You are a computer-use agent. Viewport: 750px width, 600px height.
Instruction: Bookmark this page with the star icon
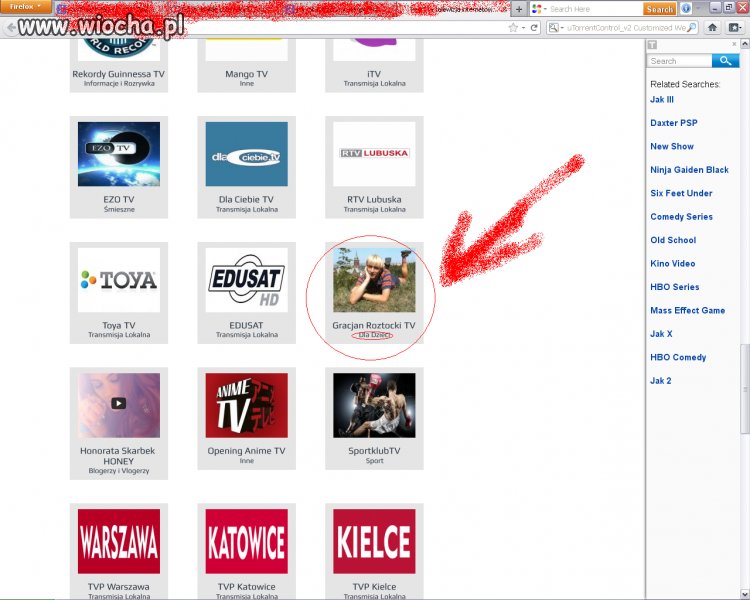point(513,28)
